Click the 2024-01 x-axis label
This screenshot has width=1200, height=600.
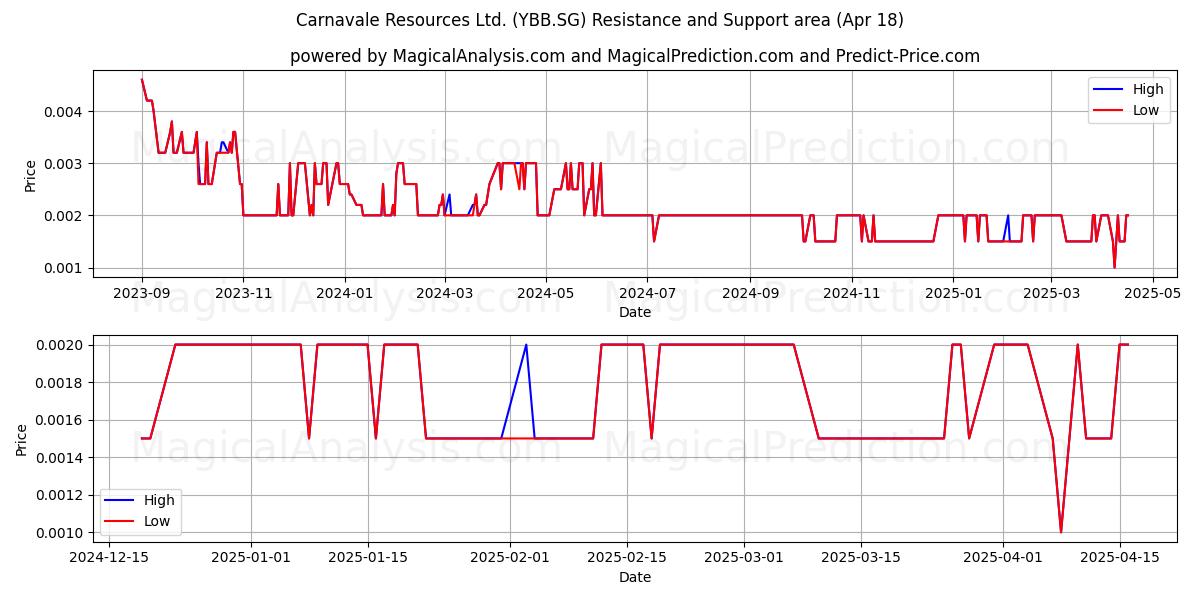pyautogui.click(x=344, y=293)
